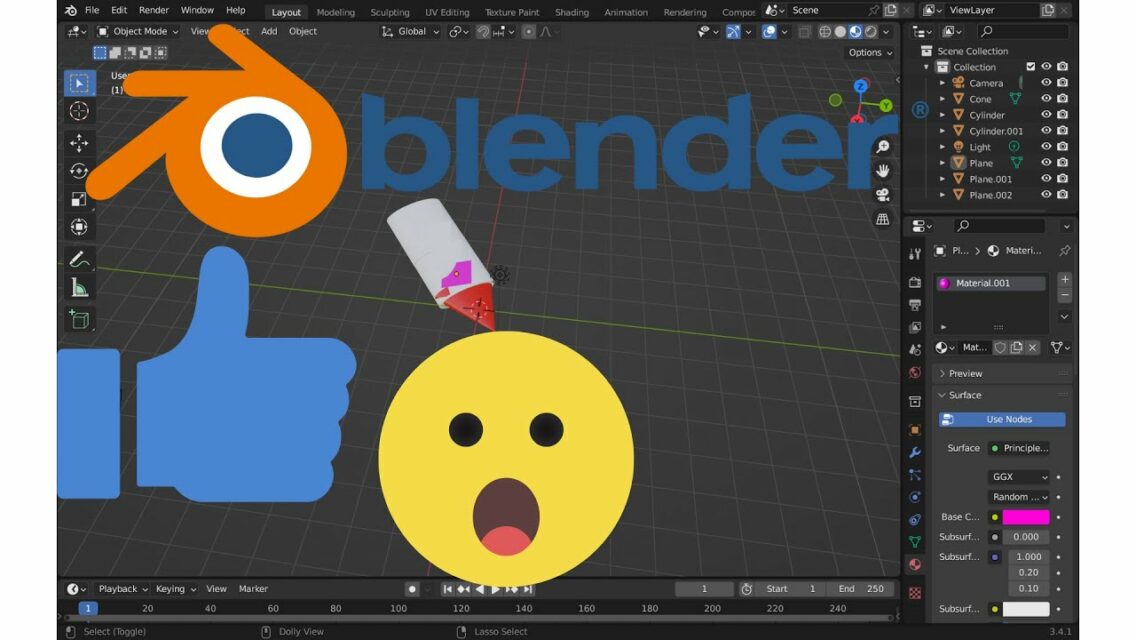Activate the 3D Cursor tool
The image size is (1136, 640).
tap(79, 111)
